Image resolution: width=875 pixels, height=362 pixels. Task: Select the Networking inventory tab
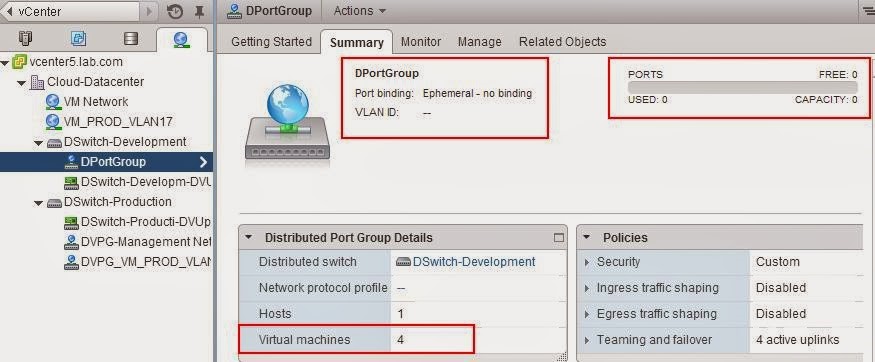[181, 39]
